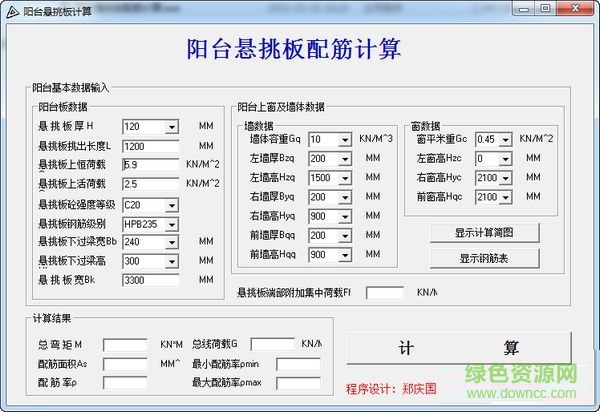Click the 最小配筋率ρmin result field
Viewport: 600px width, 412px height.
[x=298, y=364]
